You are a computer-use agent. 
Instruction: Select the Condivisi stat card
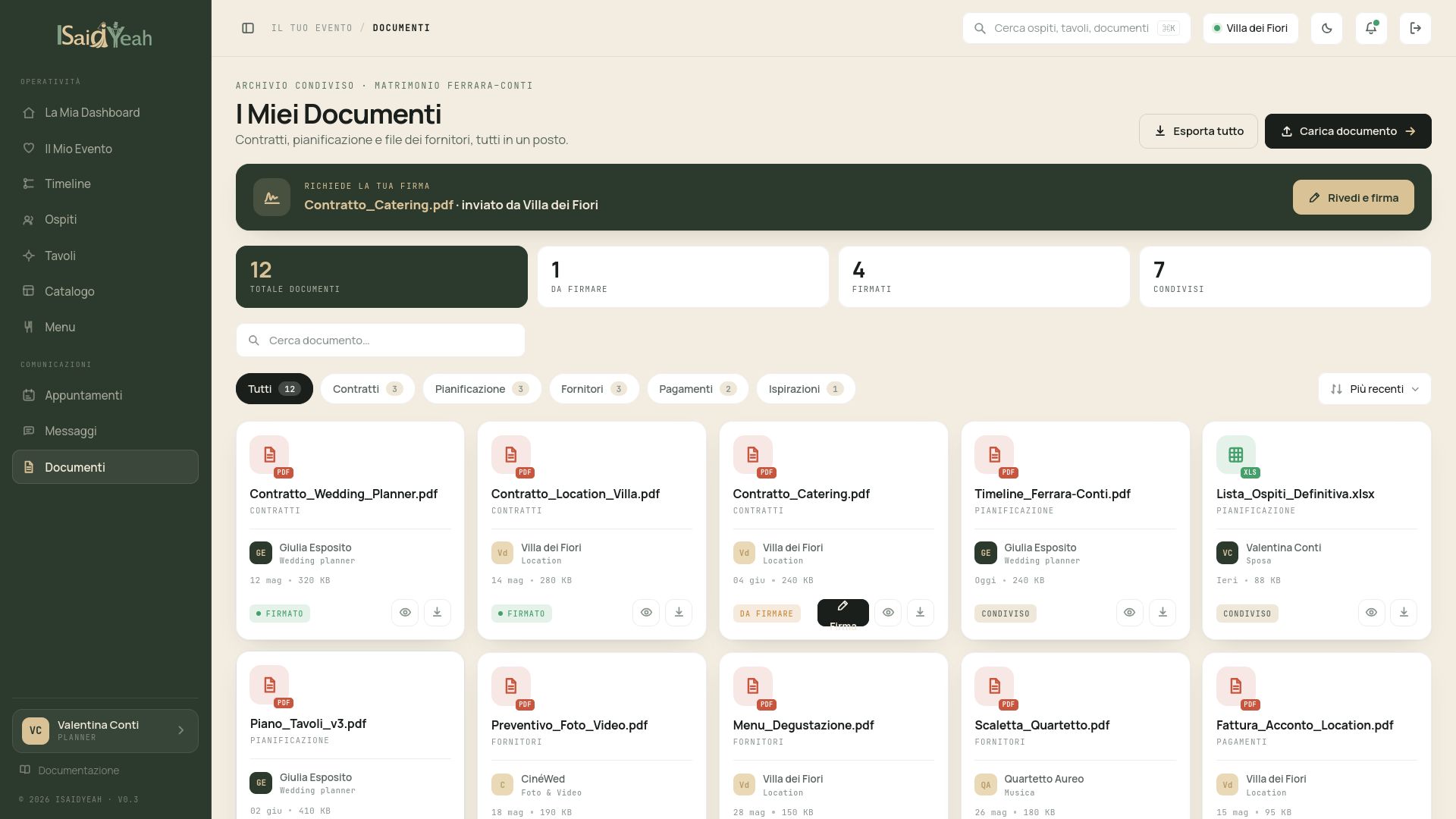[x=1285, y=277]
